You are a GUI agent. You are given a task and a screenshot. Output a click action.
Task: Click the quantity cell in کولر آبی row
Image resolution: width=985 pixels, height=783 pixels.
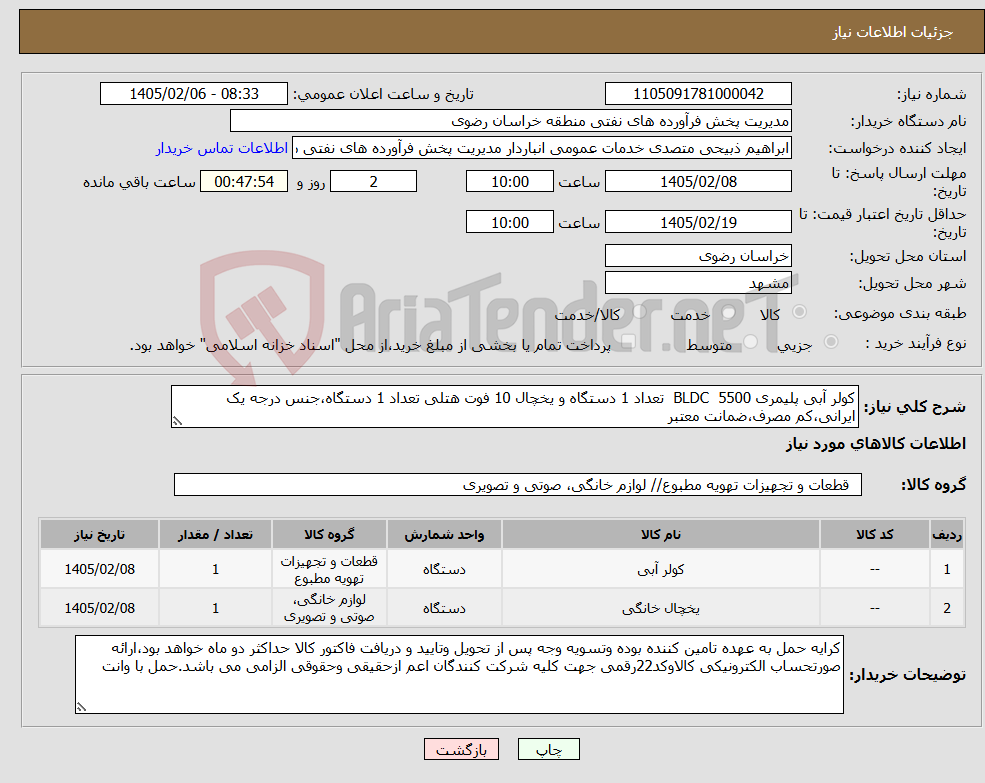pos(215,569)
